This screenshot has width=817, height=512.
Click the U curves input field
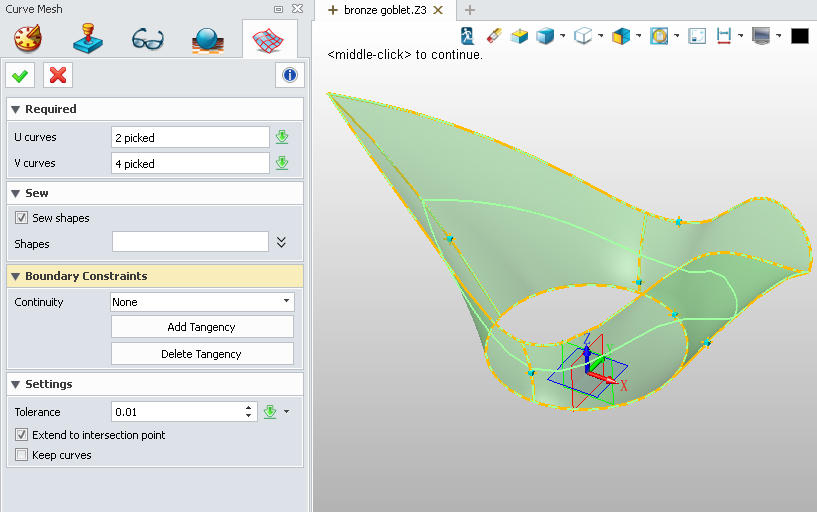(190, 138)
